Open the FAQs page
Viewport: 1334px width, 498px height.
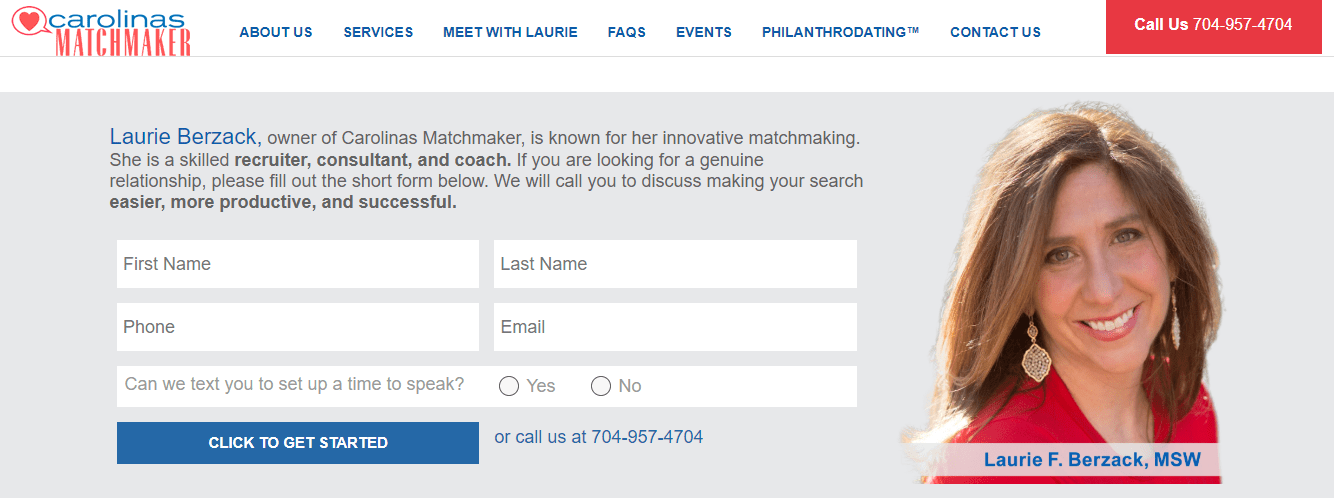click(627, 32)
